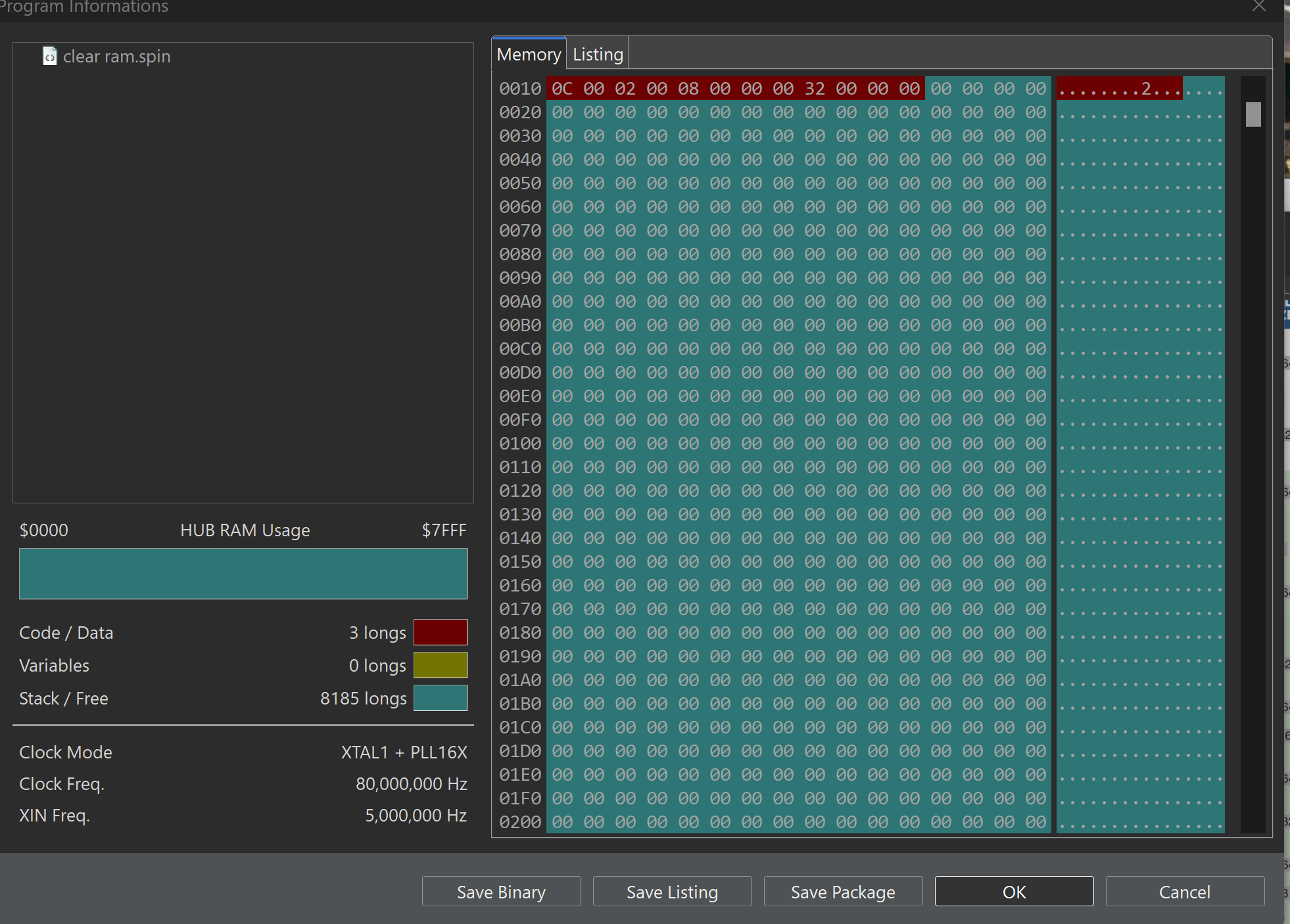Close the dialog with the X button
This screenshot has width=1290, height=924.
pos(1259,7)
